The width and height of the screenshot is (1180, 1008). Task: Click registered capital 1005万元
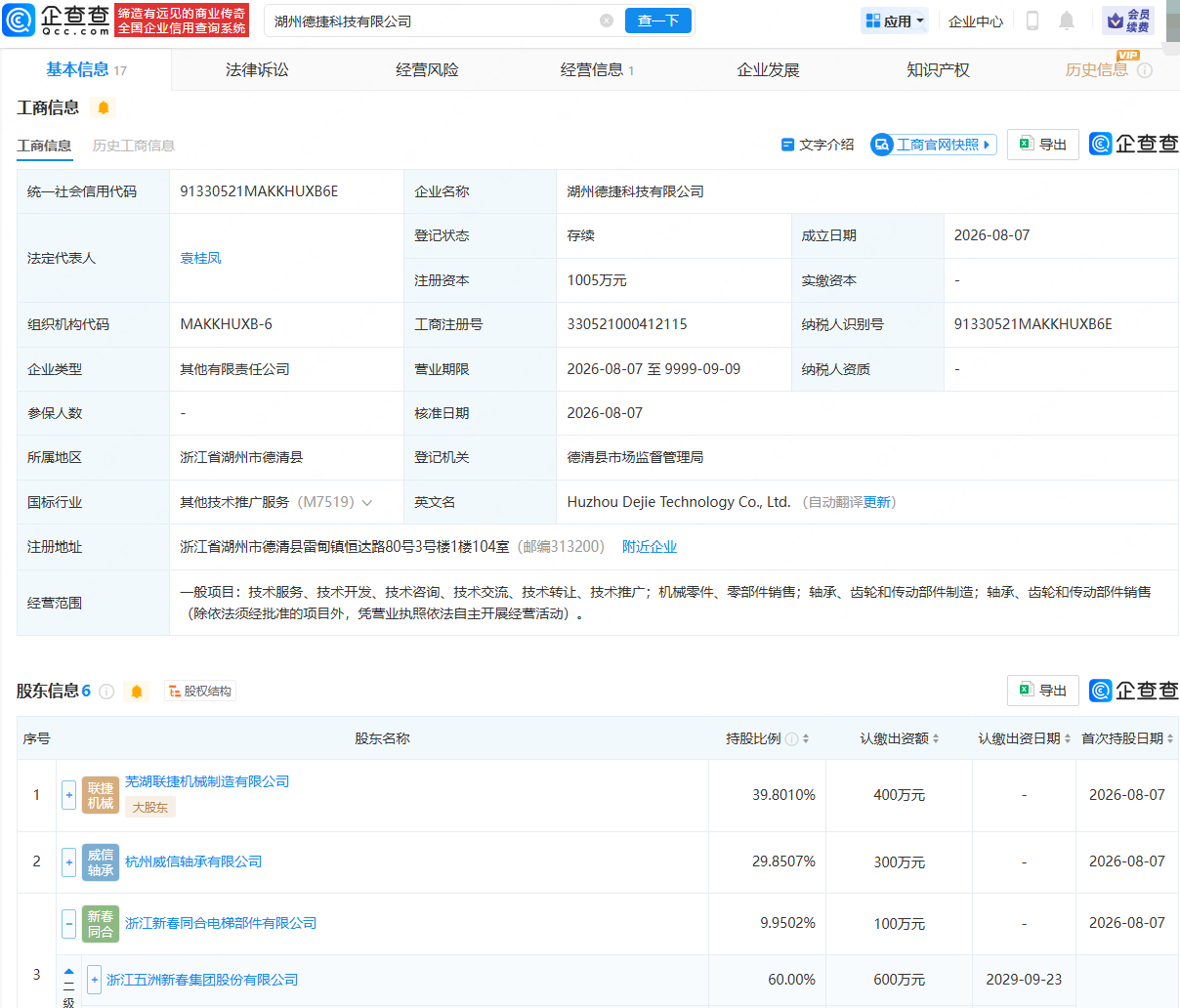coord(597,280)
